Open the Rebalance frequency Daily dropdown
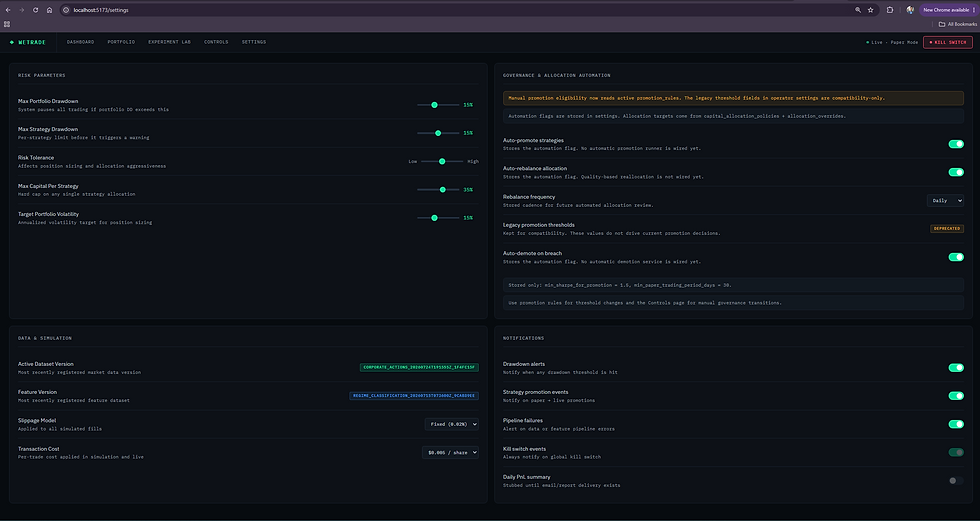This screenshot has height=521, width=980. 945,201
